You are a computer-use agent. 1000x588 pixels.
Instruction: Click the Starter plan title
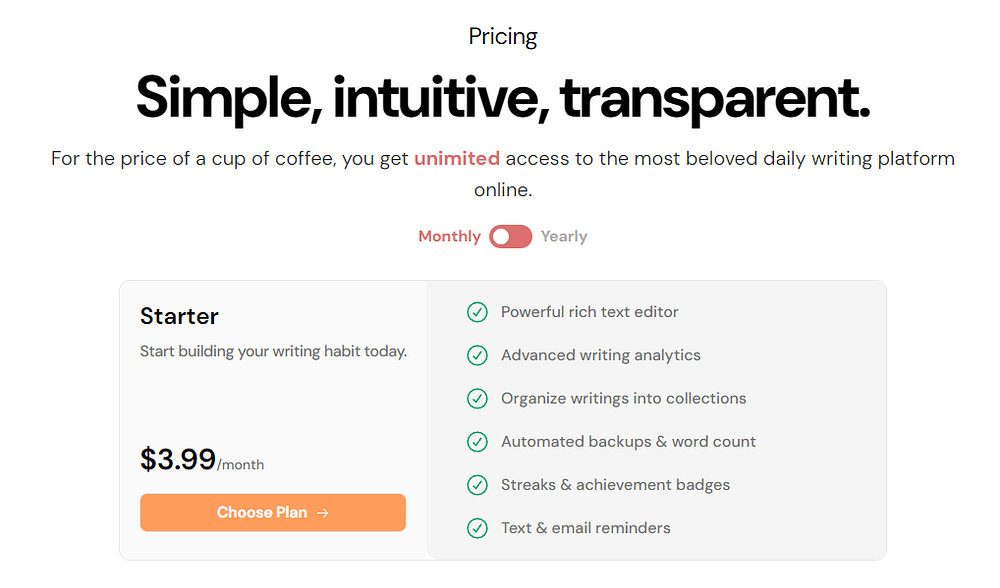(x=179, y=316)
